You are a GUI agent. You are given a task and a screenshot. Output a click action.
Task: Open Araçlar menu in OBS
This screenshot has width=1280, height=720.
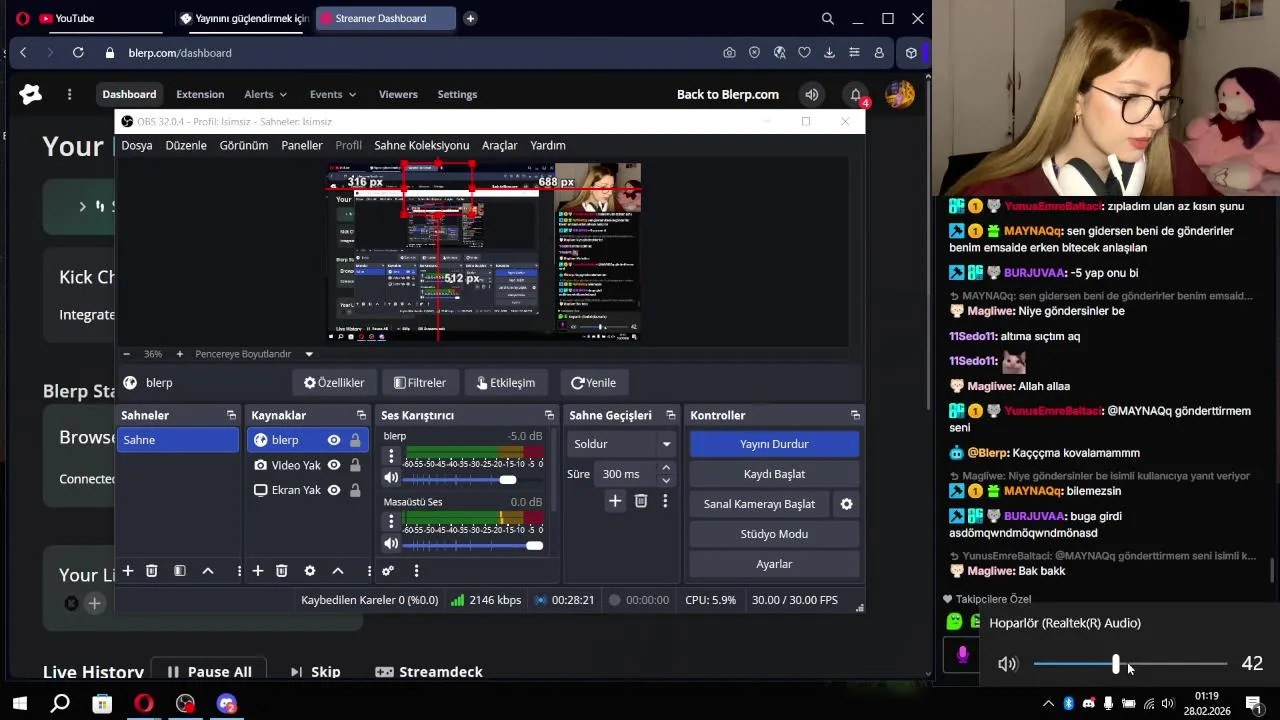(x=500, y=146)
